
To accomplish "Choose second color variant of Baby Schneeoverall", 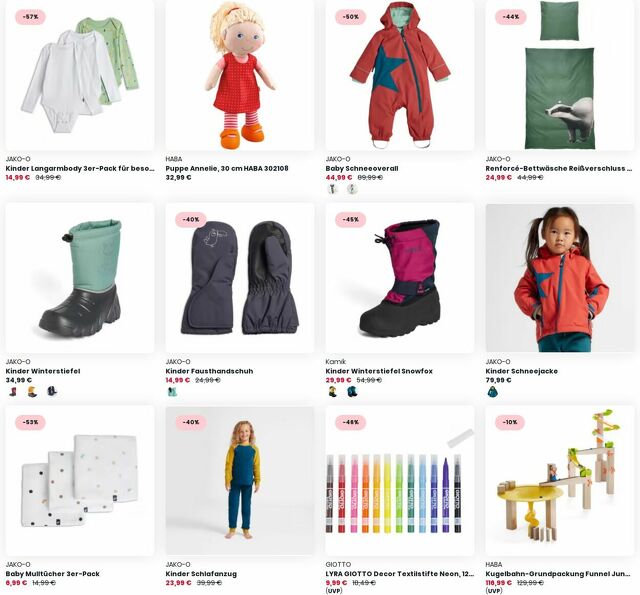I will (352, 189).
